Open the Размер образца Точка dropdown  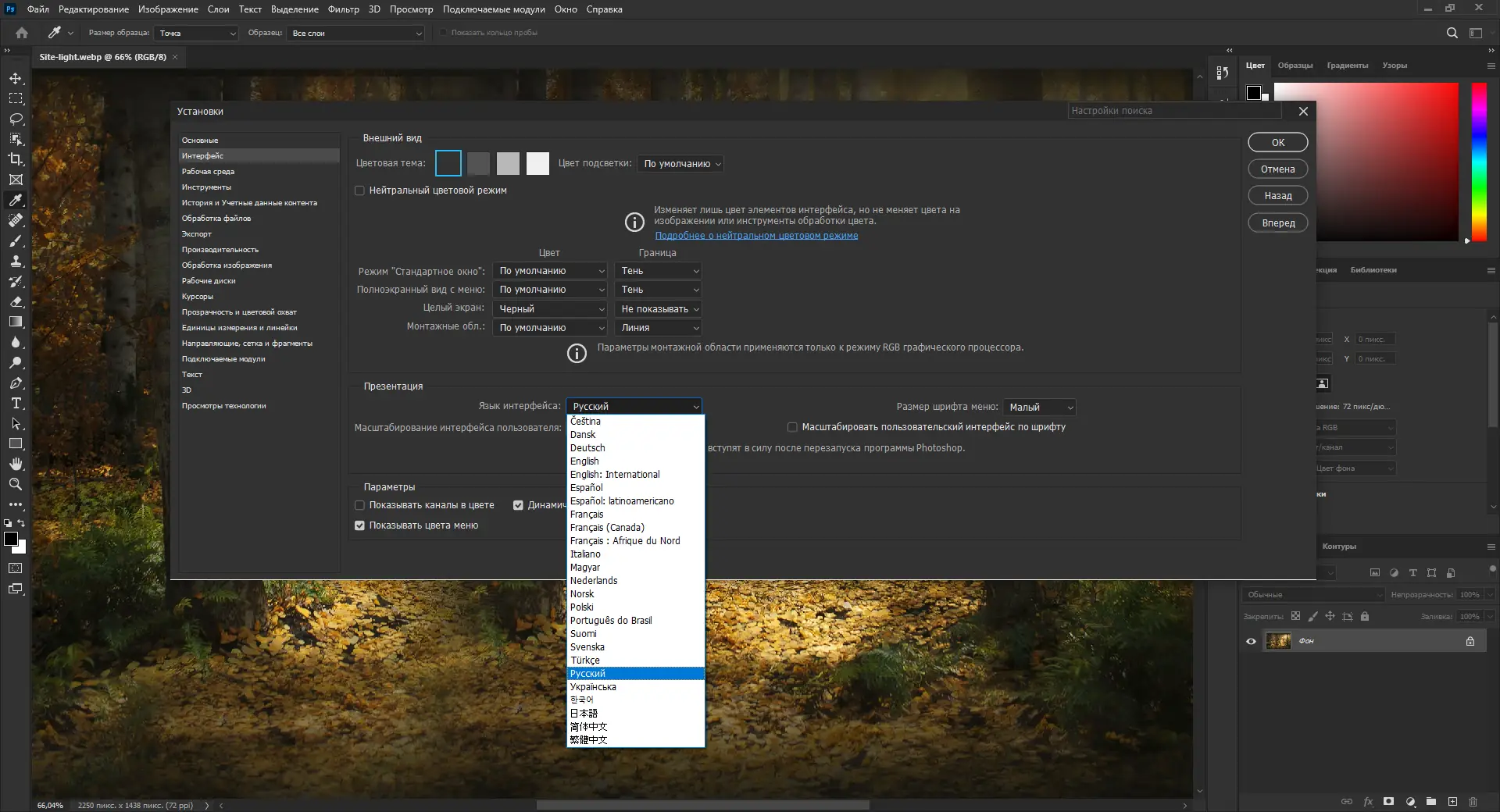pos(196,33)
